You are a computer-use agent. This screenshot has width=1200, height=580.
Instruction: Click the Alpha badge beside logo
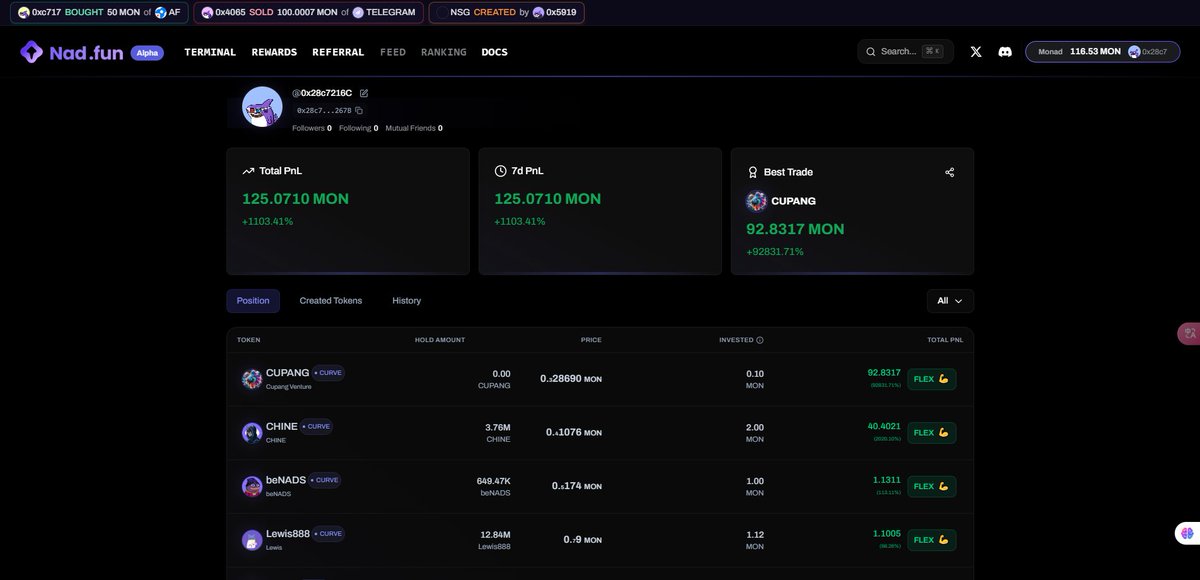pyautogui.click(x=147, y=53)
